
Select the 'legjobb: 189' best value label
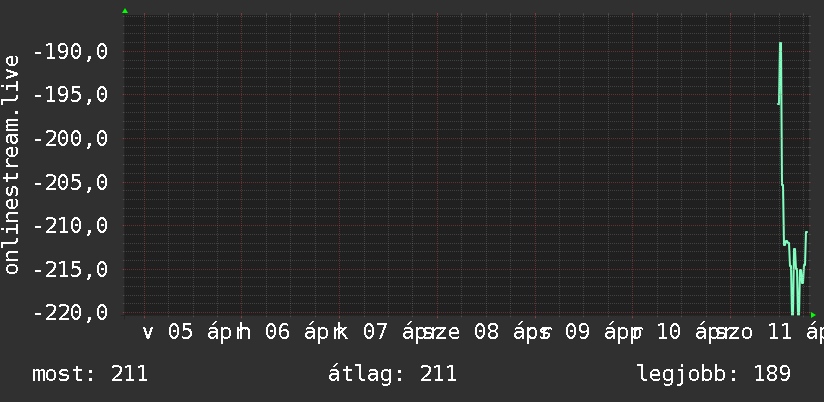713,374
